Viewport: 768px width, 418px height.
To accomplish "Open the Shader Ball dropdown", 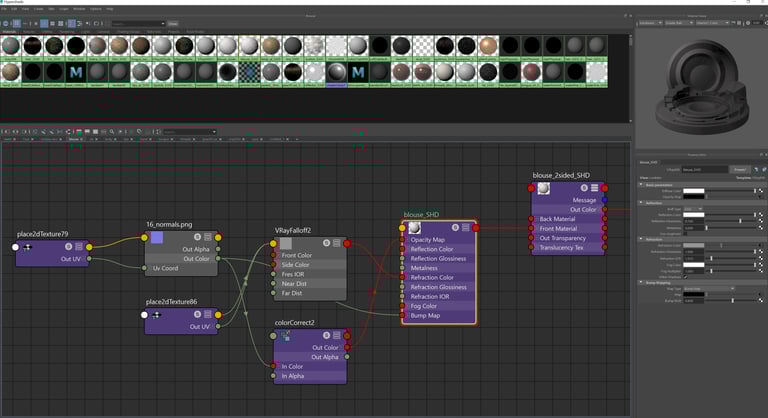I will [679, 23].
